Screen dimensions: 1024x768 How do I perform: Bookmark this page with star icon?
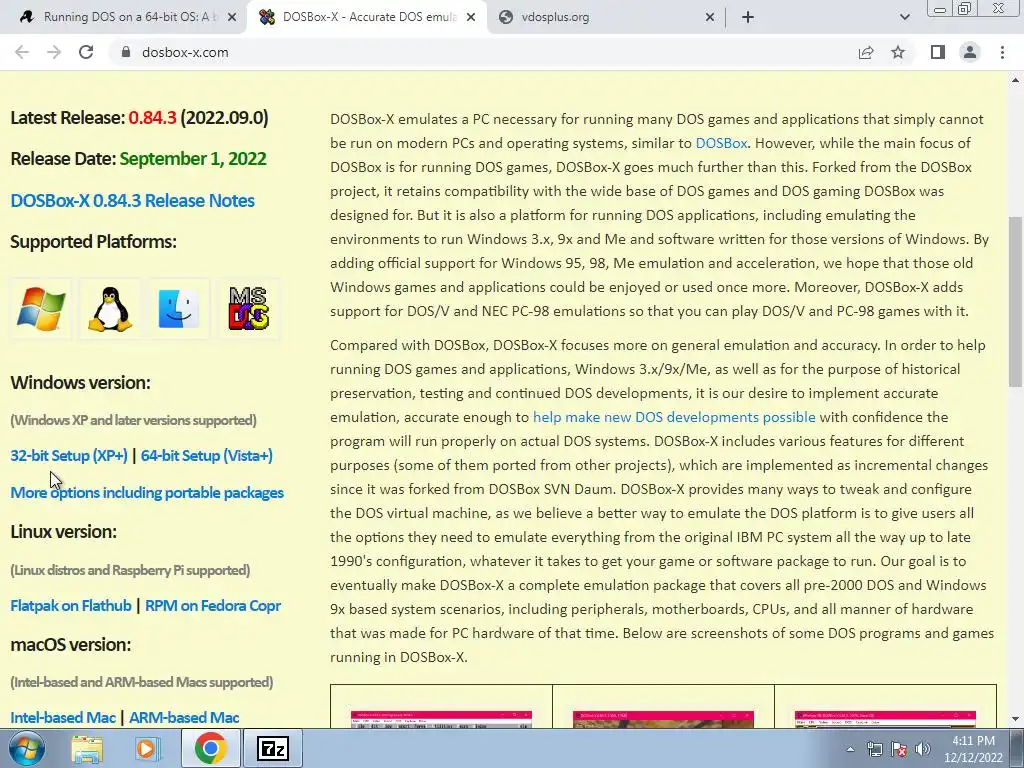898,52
